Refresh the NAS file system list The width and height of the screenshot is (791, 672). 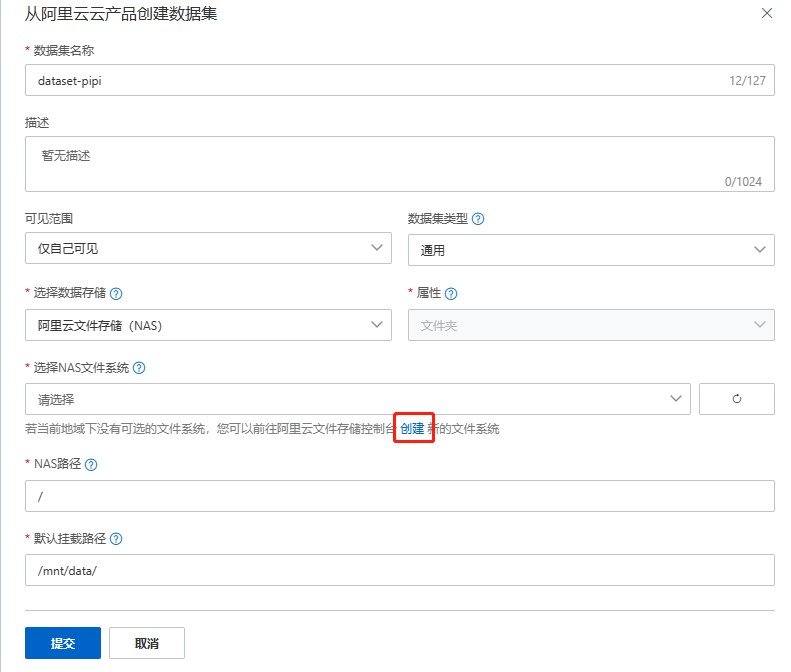click(736, 399)
